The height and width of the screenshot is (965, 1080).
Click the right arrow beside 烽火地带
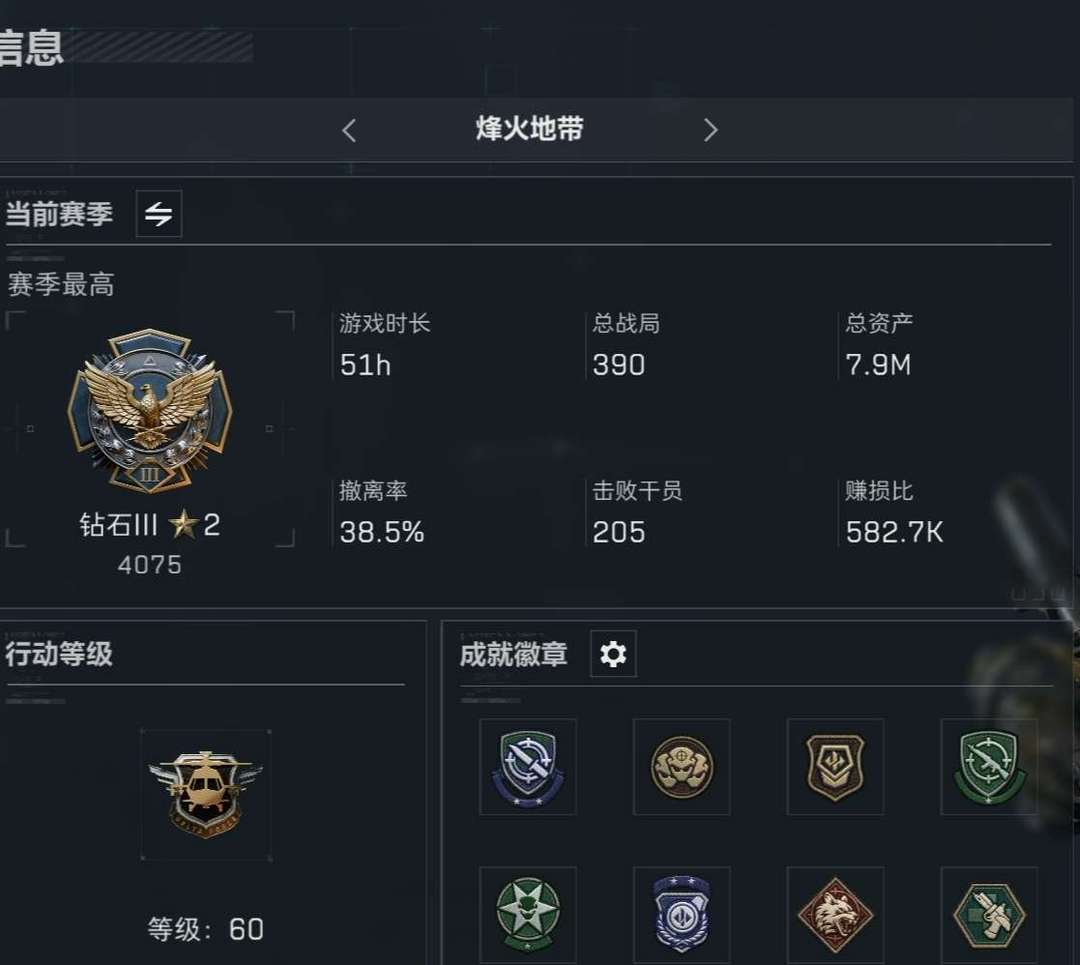click(x=711, y=129)
